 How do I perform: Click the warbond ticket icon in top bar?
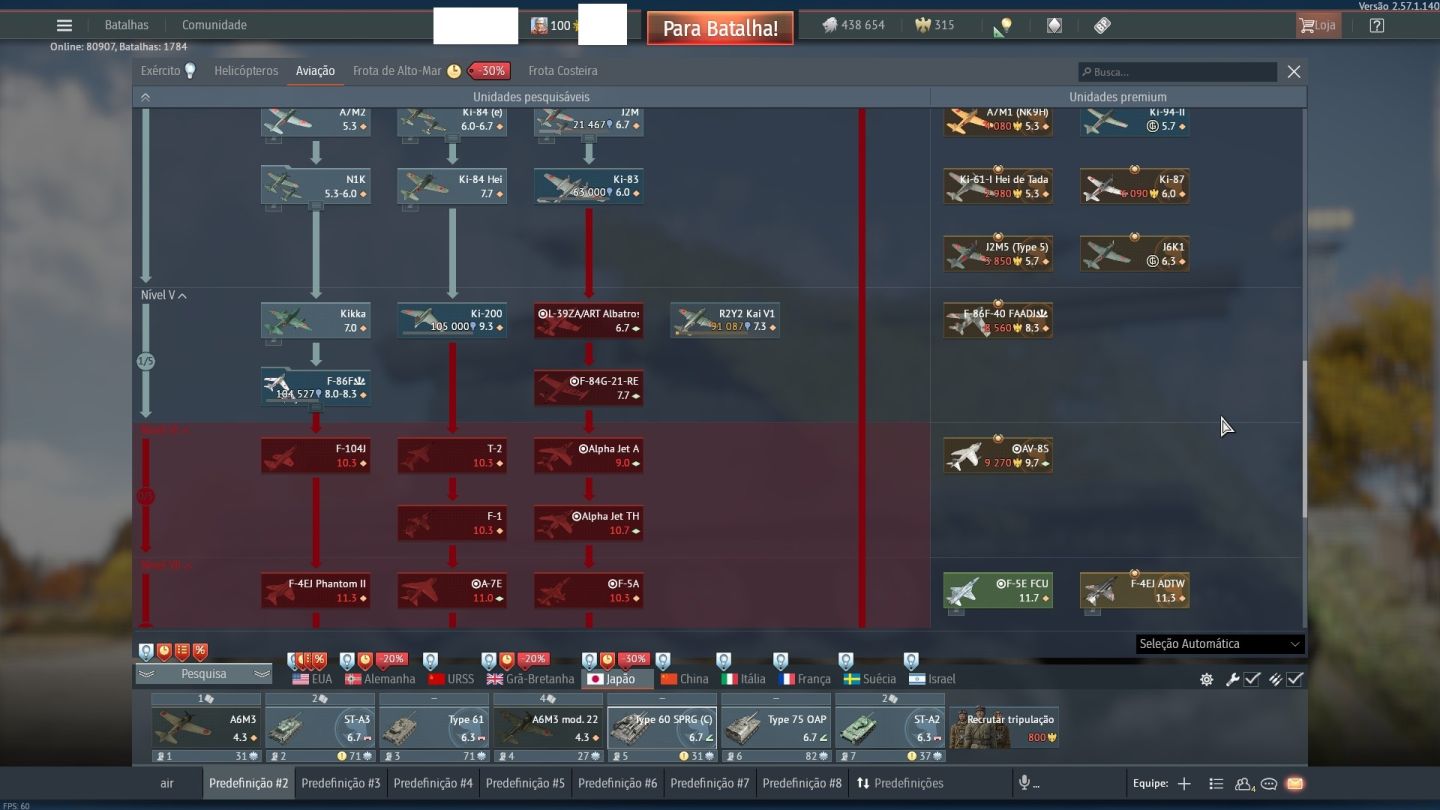click(x=1102, y=25)
